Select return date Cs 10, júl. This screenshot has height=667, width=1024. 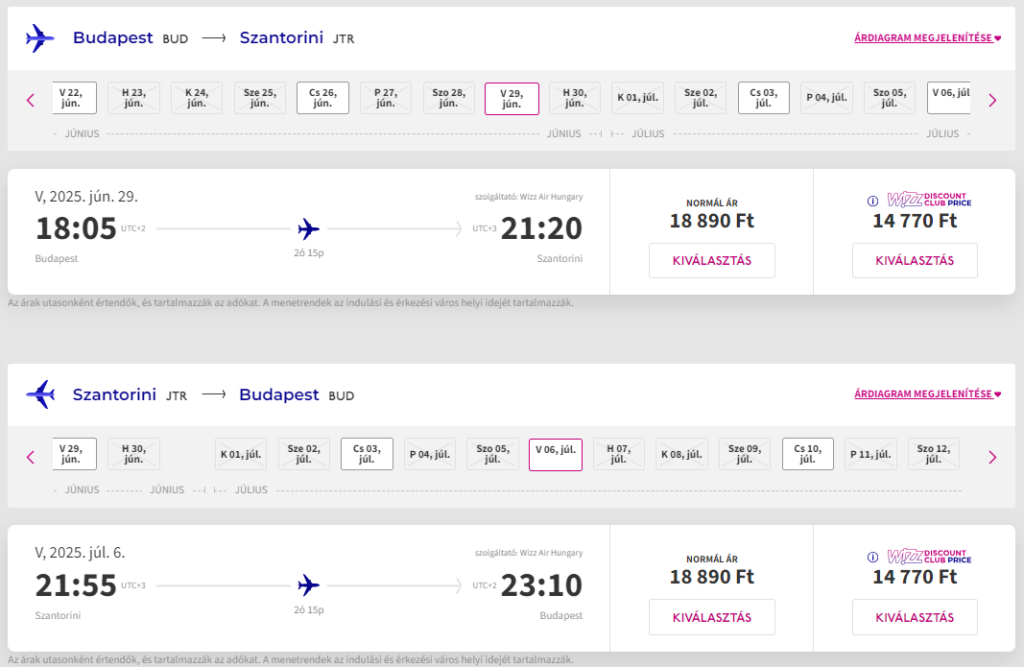pos(808,454)
